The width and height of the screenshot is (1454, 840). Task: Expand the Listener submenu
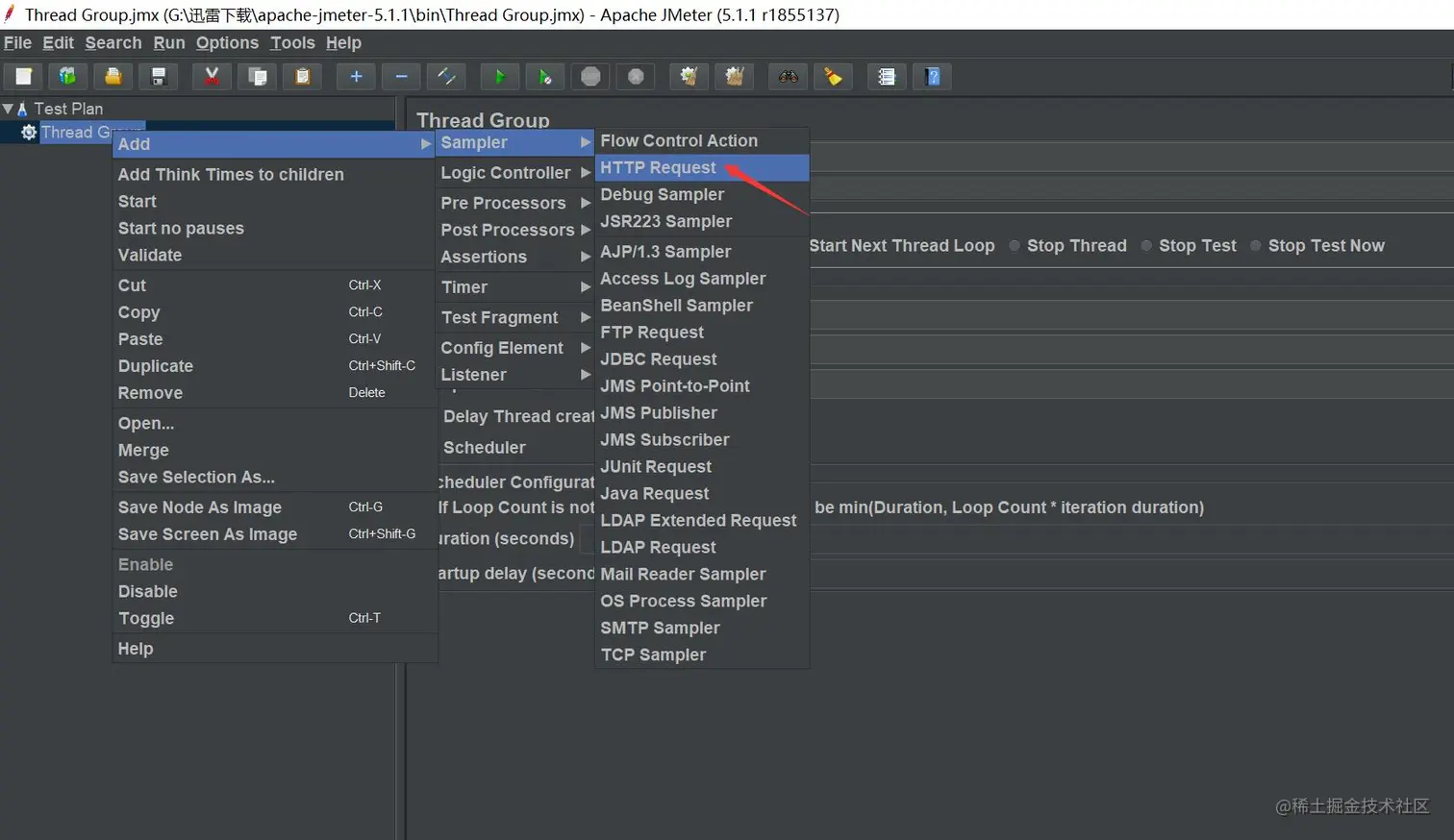point(514,375)
